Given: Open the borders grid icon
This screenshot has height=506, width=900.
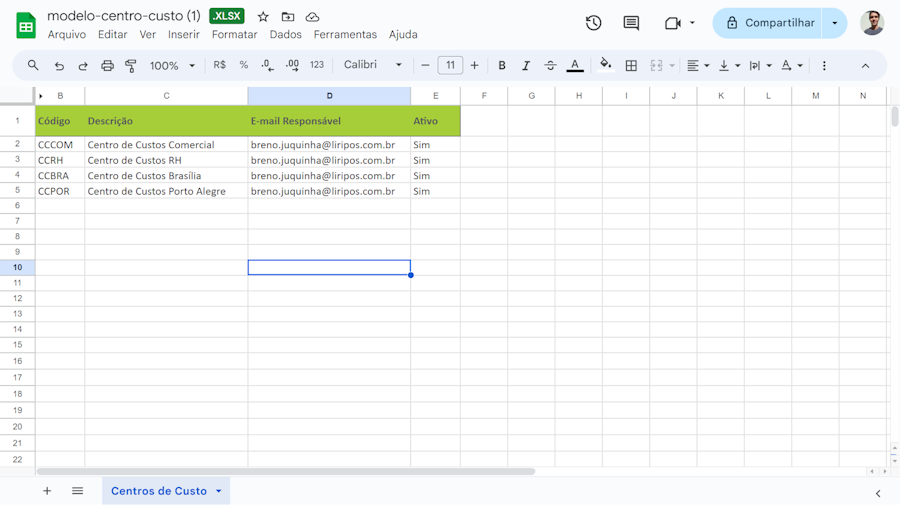Looking at the screenshot, I should click(631, 65).
